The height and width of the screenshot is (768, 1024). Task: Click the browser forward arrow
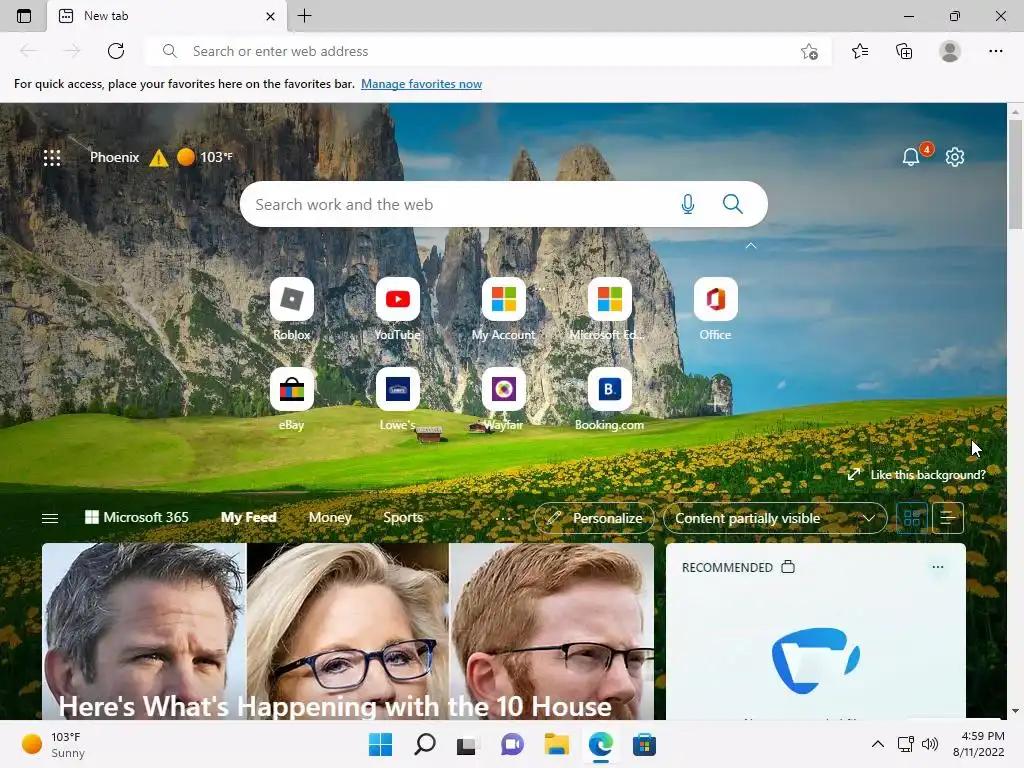[x=72, y=51]
